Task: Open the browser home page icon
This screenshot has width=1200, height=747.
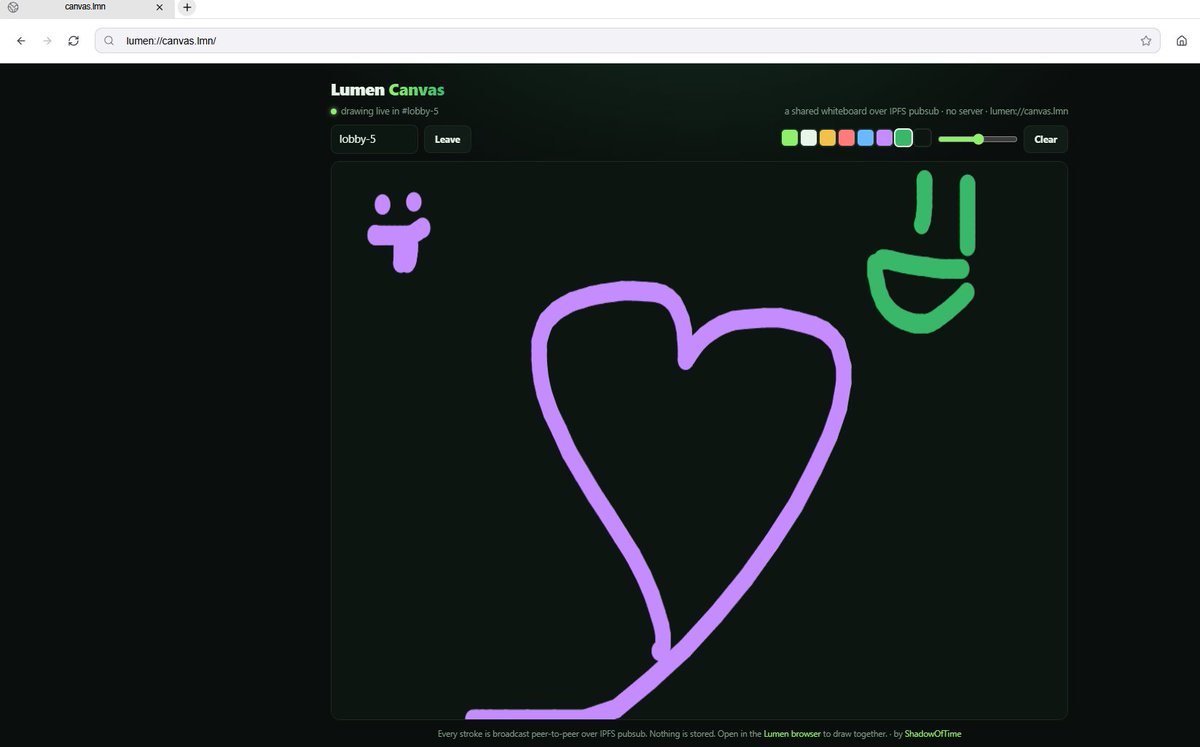Action: click(1182, 41)
